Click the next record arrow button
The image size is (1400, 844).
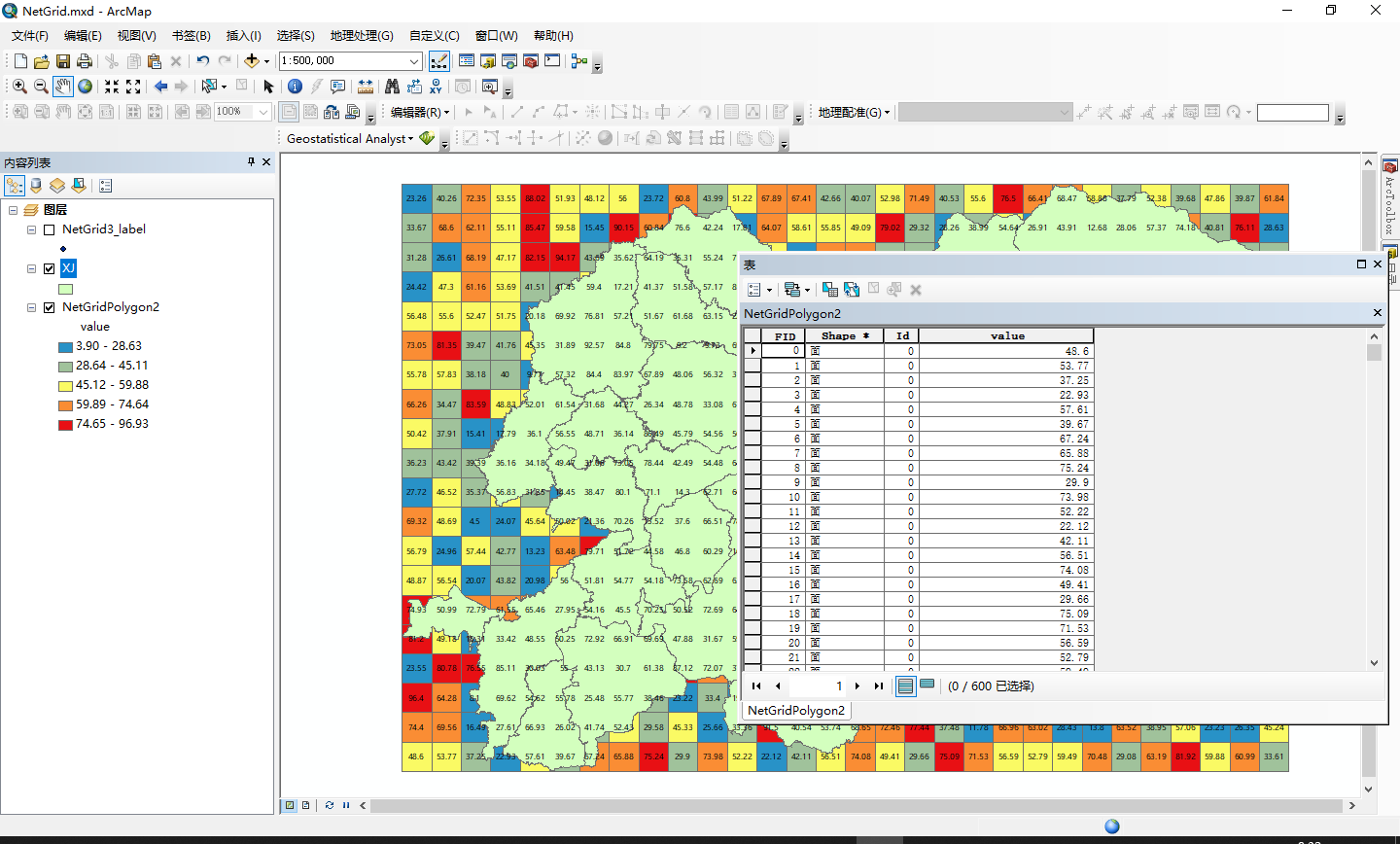pyautogui.click(x=857, y=686)
